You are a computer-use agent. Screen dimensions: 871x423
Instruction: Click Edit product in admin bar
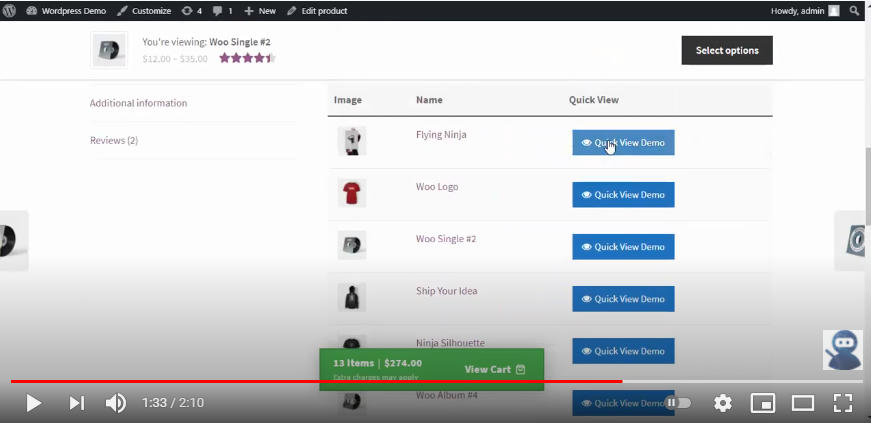click(317, 11)
